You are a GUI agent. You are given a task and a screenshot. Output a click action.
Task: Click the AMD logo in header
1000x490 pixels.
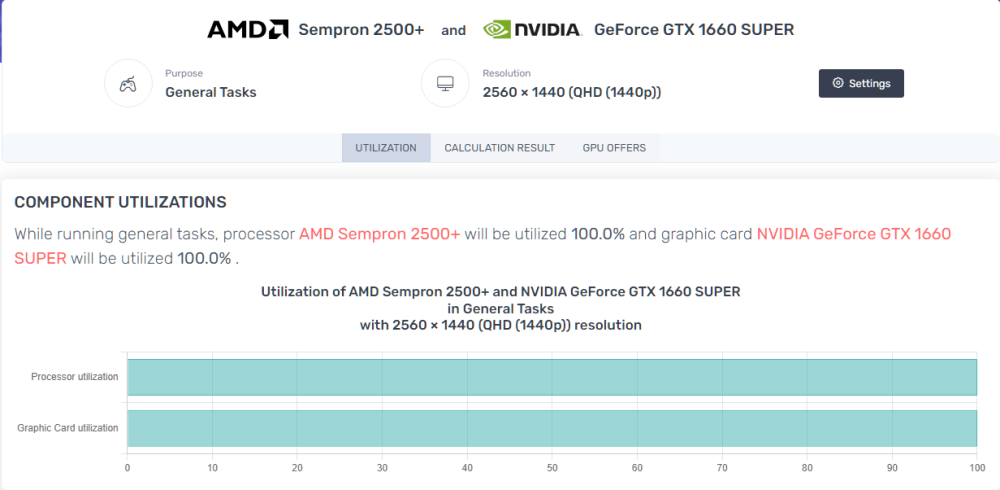click(x=247, y=29)
